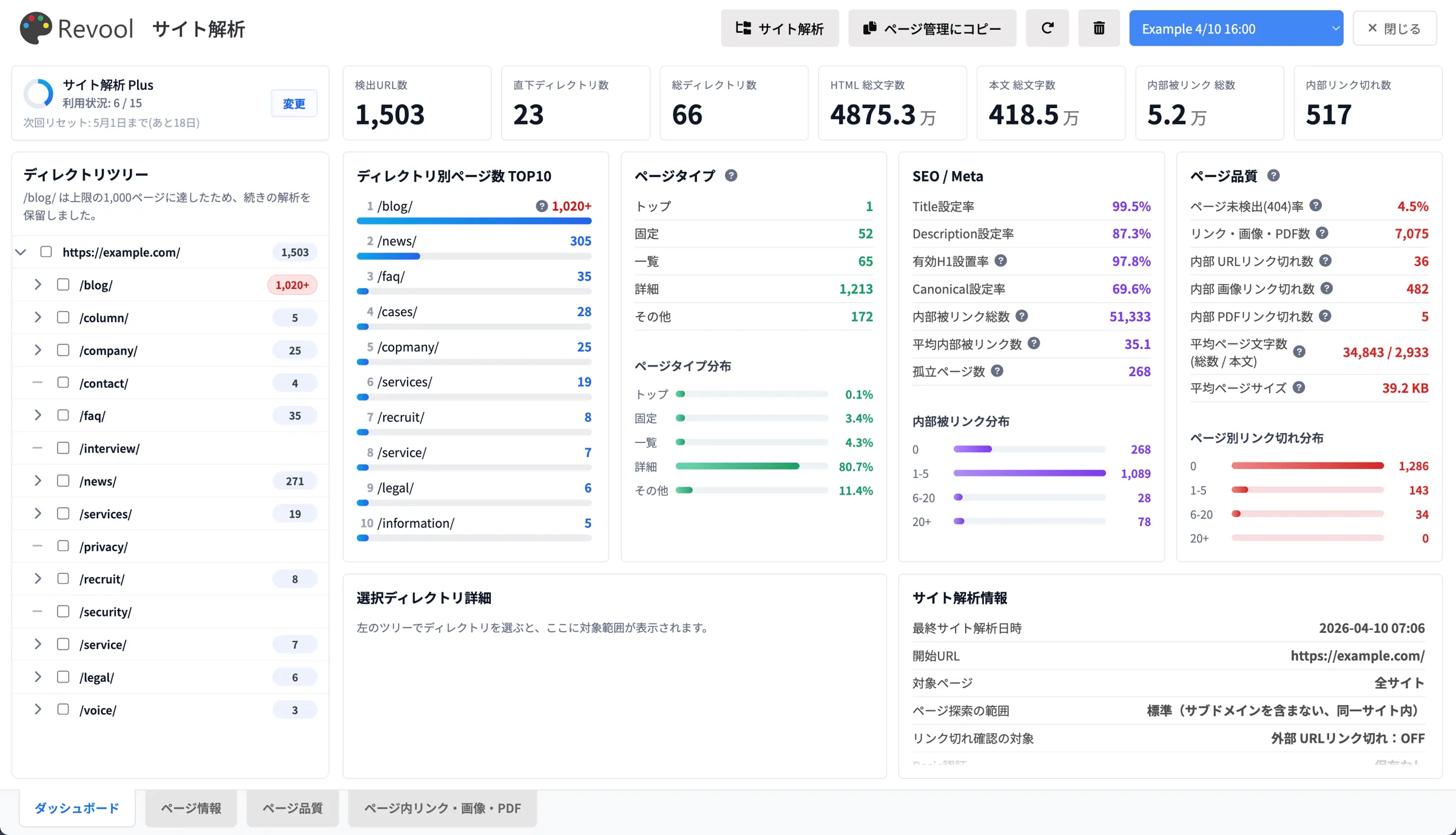
Task: Expand the /services/ tree node
Action: (38, 513)
